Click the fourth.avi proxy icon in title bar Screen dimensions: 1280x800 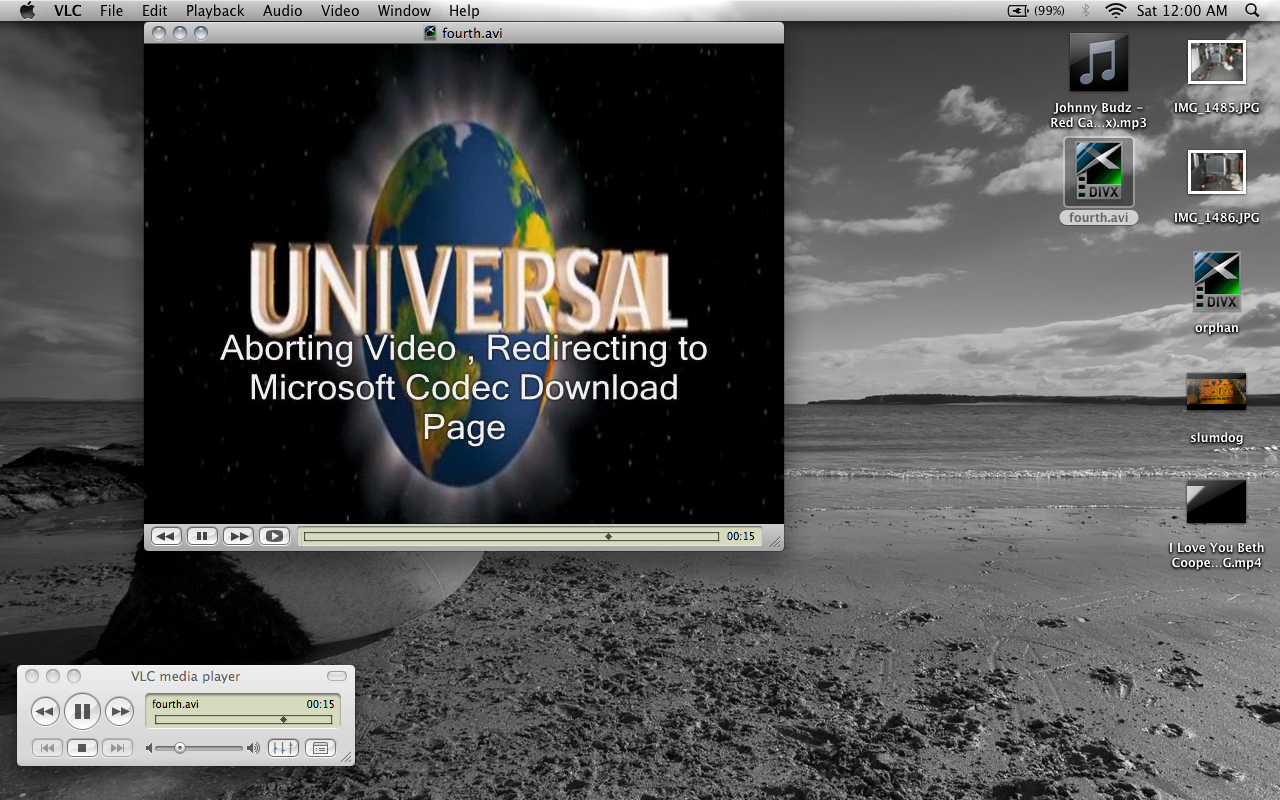(430, 33)
